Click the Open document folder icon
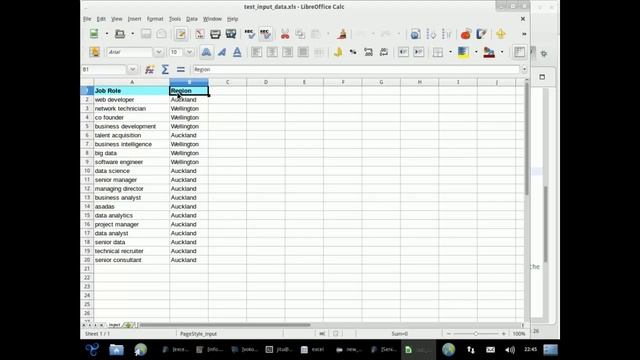Screen dimensions: 640x360 click(x=120, y=34)
